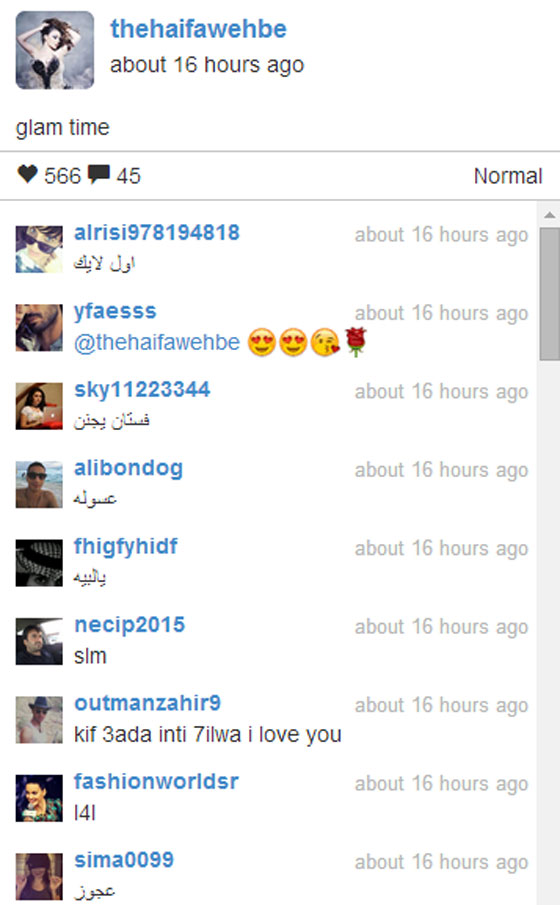This screenshot has height=905, width=560.
Task: Visit alrisi978194818 profile link
Action: pos(156,233)
